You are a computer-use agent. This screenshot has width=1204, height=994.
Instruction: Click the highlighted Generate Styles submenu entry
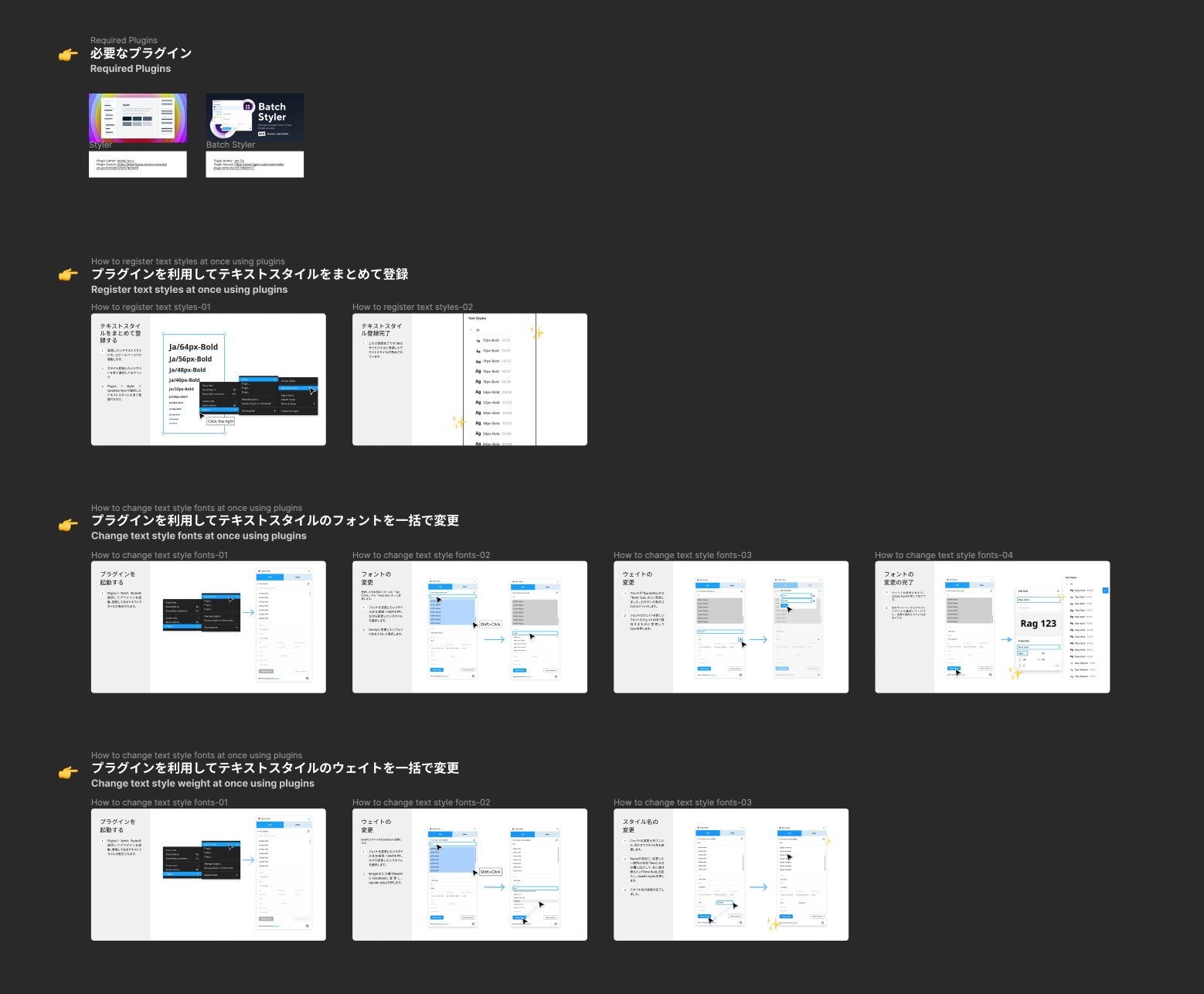(298, 388)
